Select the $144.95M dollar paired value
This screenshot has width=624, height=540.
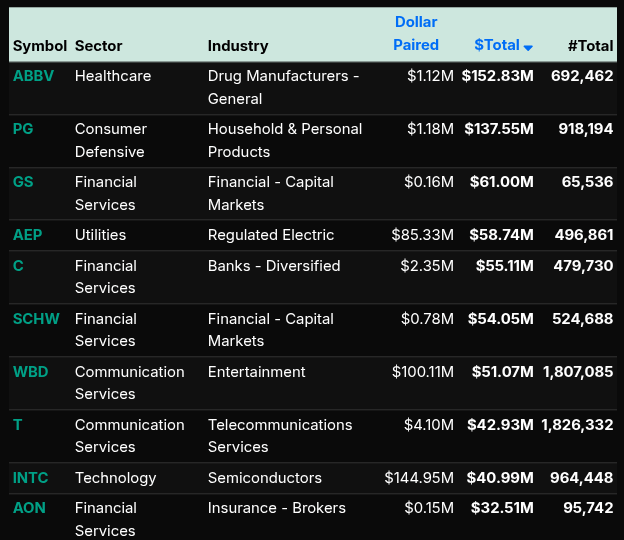pos(419,478)
